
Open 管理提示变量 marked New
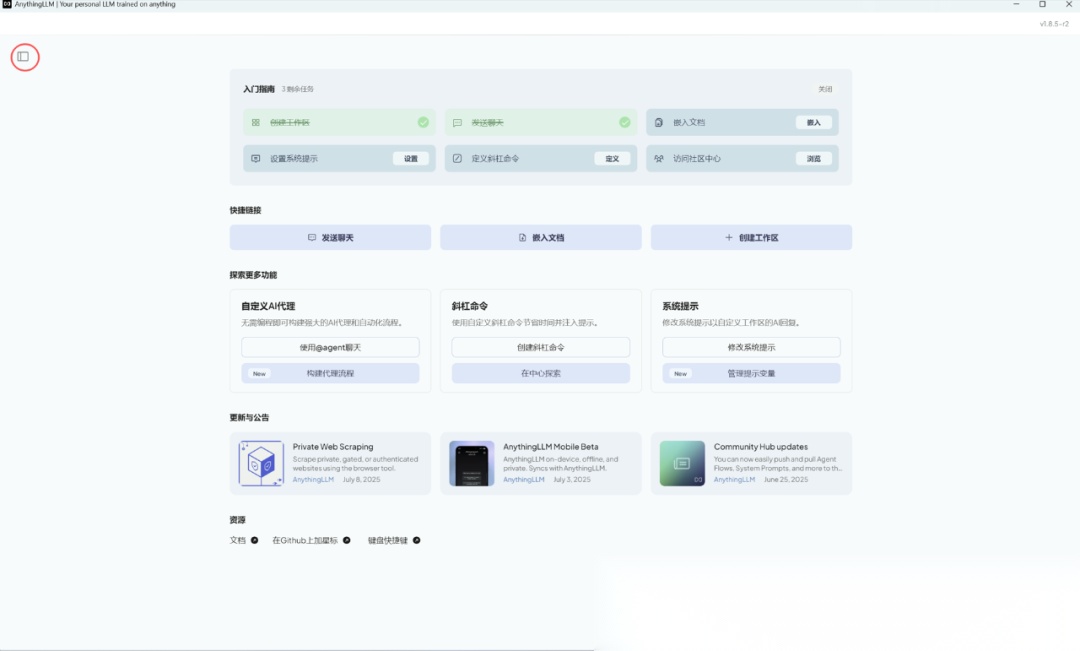(x=751, y=373)
